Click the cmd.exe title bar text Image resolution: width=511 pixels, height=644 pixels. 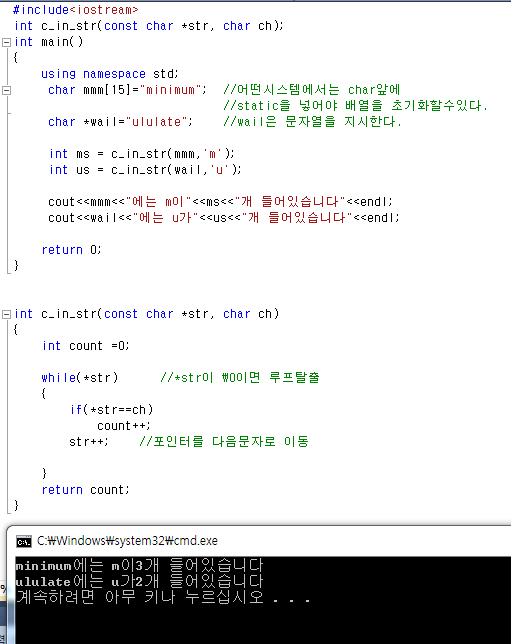[127, 541]
